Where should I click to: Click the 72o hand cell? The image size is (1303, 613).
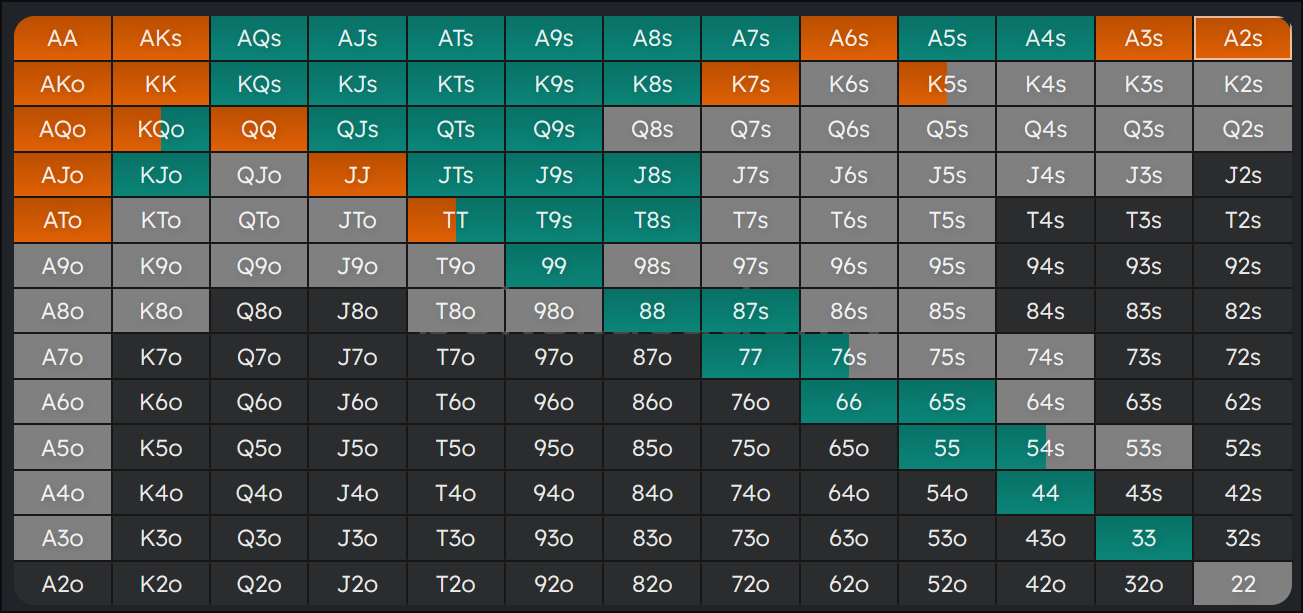click(750, 584)
